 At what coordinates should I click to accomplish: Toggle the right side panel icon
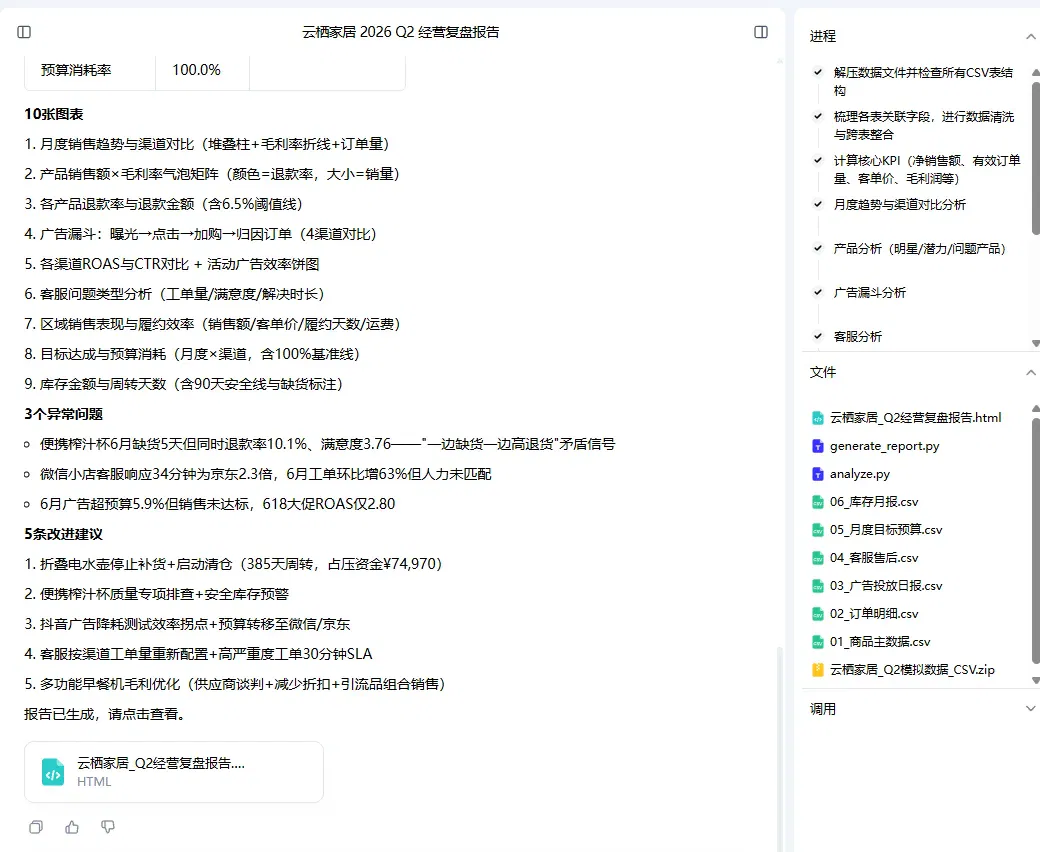761,32
